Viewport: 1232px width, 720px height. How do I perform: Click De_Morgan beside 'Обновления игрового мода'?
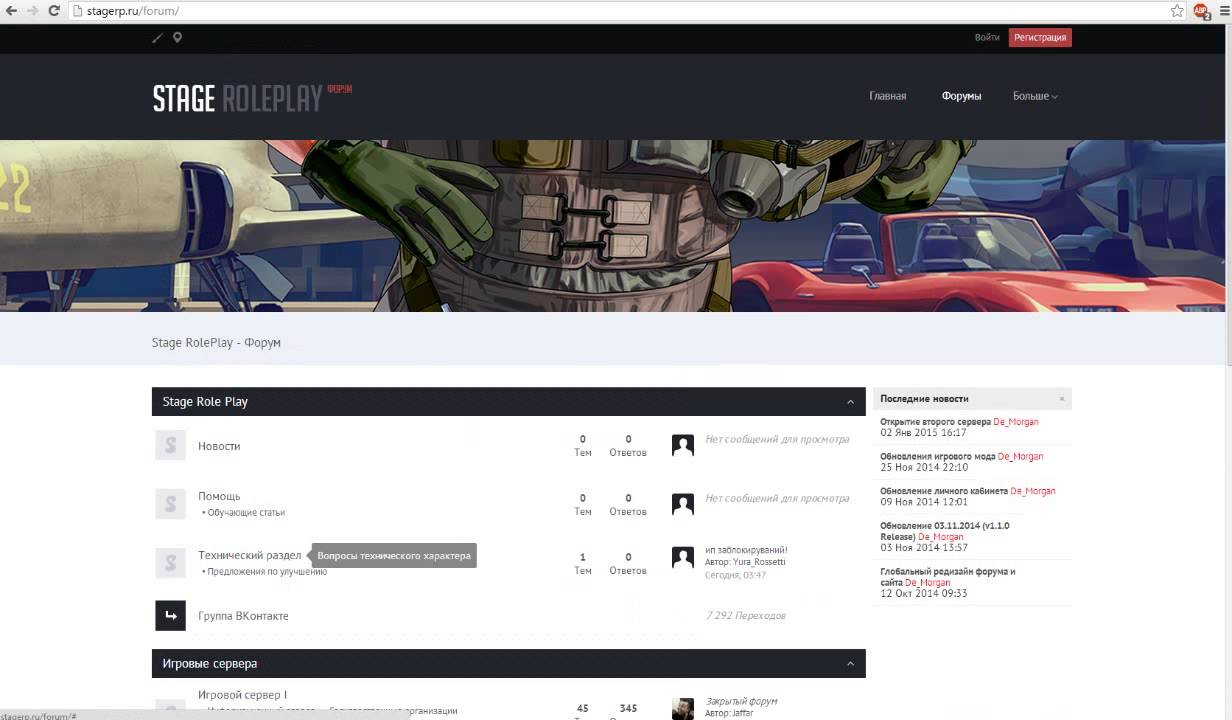click(1020, 456)
